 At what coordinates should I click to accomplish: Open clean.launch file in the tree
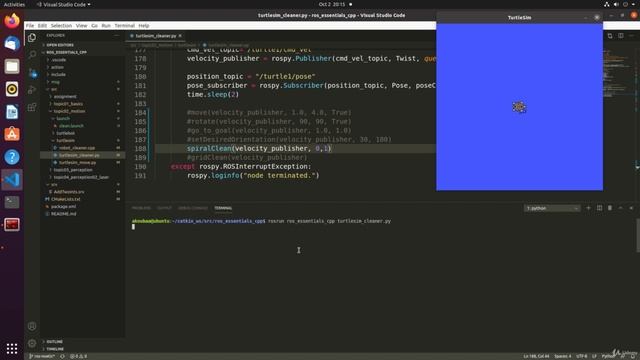71,126
